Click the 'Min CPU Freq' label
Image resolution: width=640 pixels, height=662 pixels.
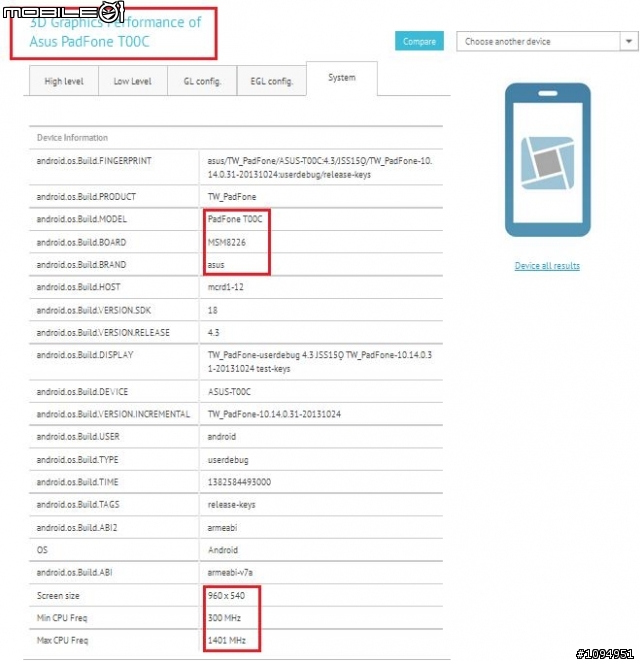coord(62,618)
